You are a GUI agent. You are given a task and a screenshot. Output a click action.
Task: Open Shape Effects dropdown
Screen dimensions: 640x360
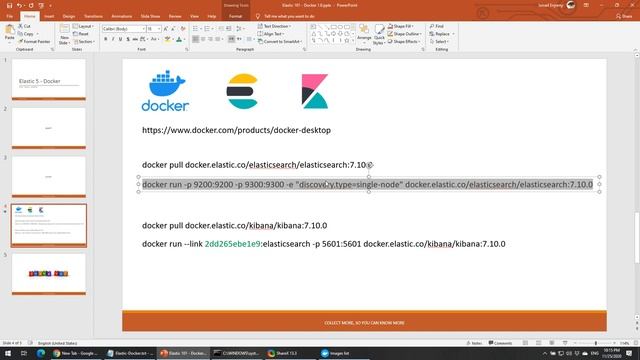click(404, 42)
